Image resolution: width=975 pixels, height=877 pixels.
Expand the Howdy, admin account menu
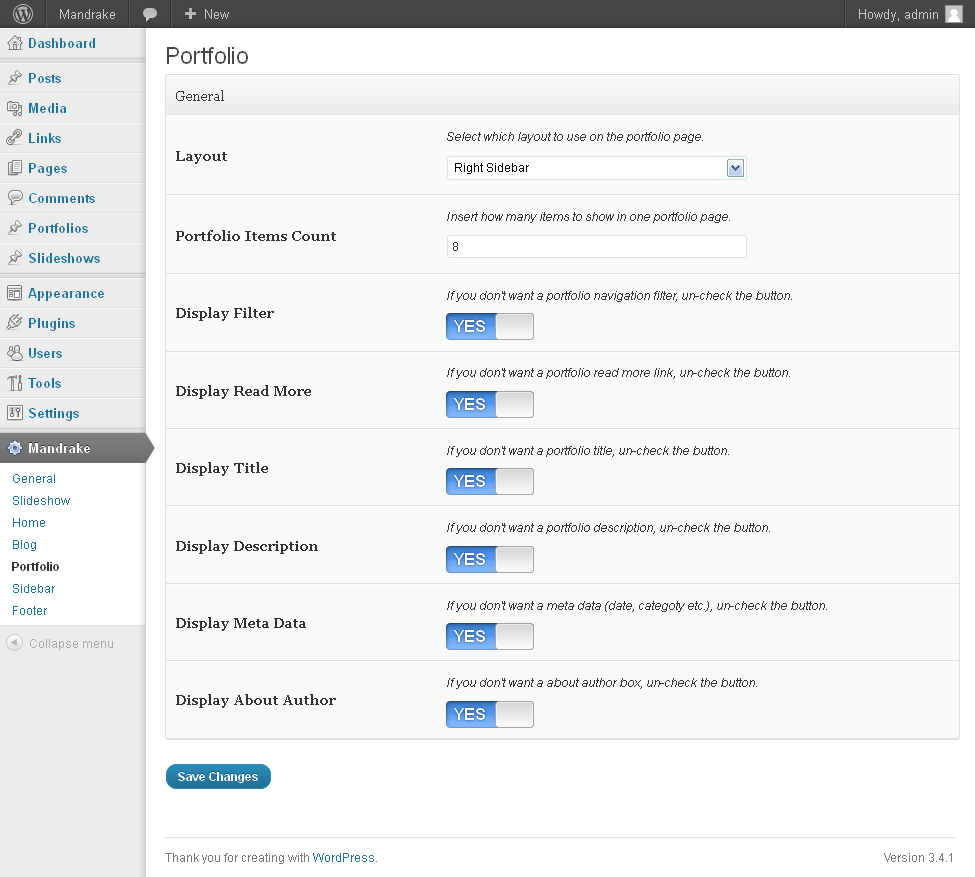click(897, 14)
